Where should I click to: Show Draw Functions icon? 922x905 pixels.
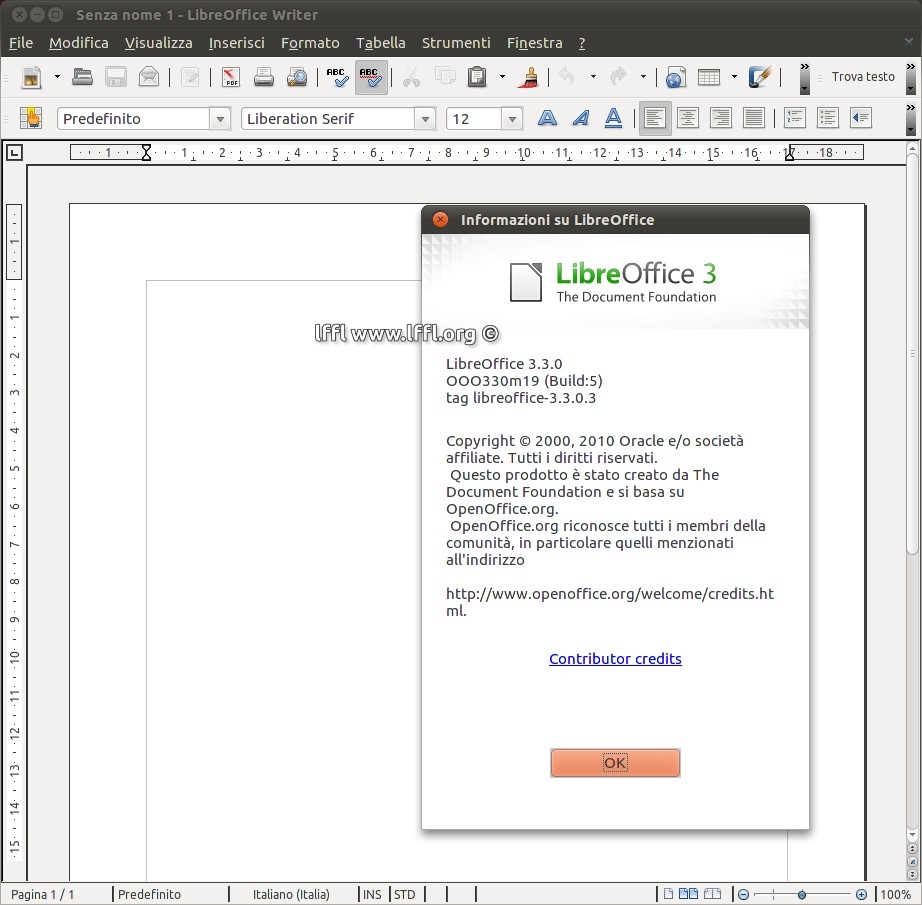point(760,77)
